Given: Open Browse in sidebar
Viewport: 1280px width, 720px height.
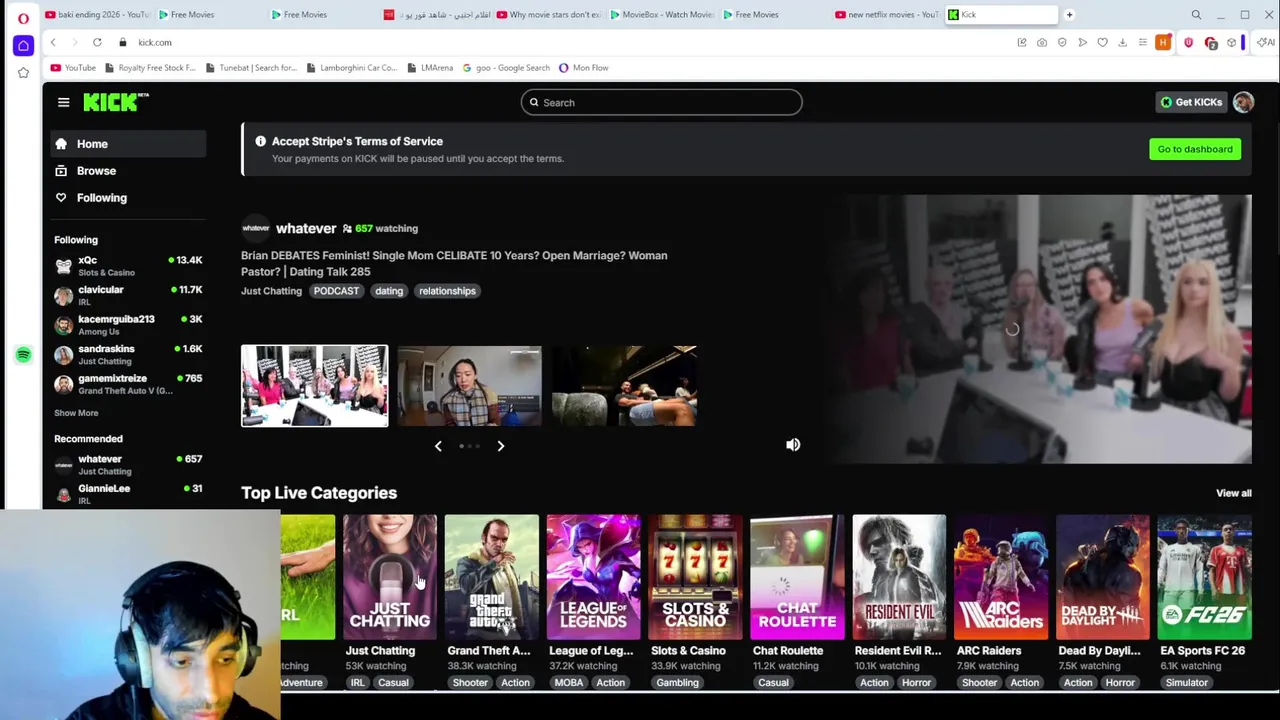Looking at the screenshot, I should tap(129, 171).
